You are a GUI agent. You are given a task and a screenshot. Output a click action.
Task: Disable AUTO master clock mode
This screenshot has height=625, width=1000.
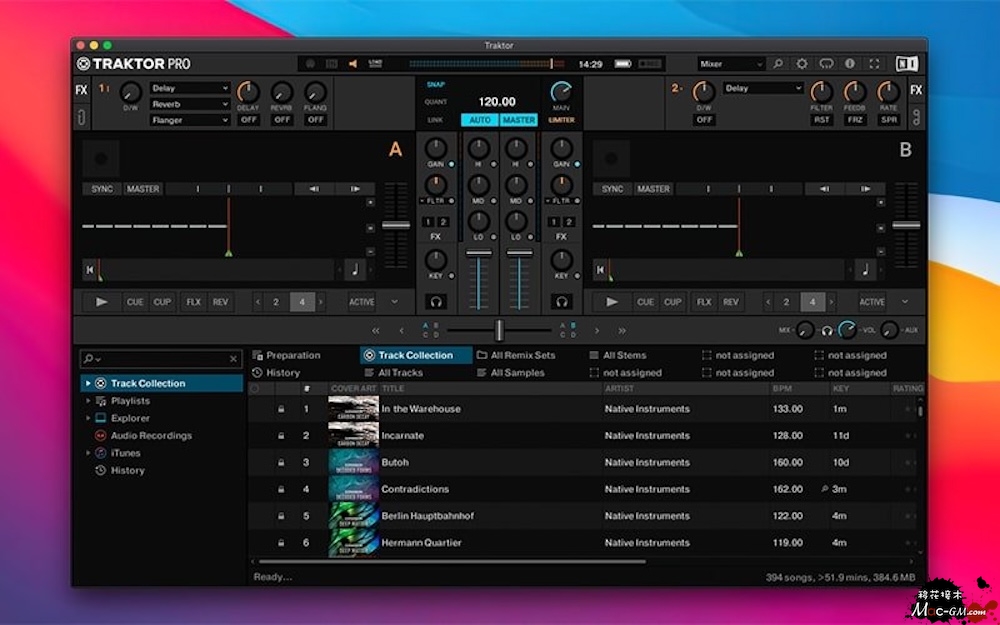479,120
